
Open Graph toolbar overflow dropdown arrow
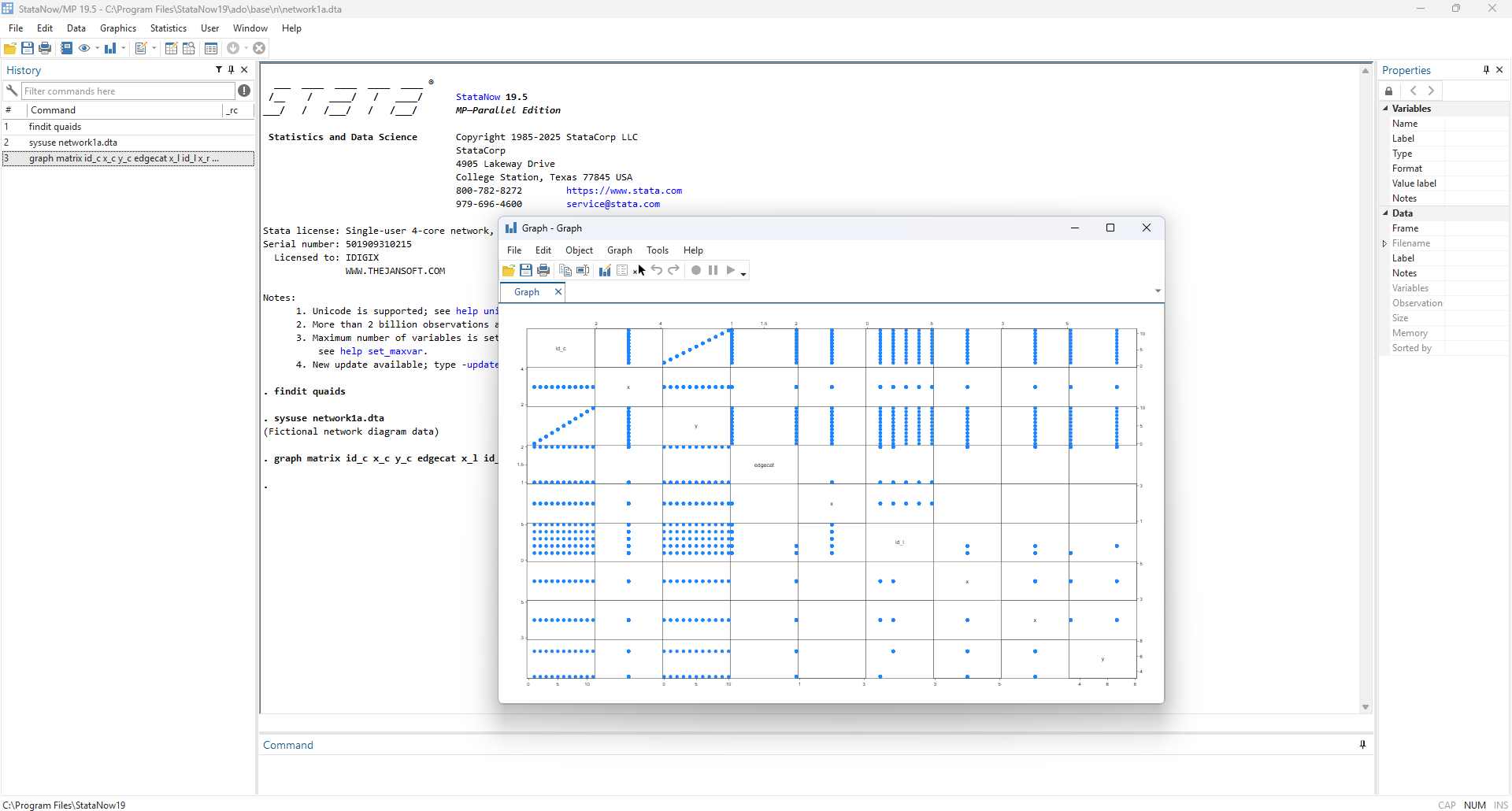tap(743, 274)
